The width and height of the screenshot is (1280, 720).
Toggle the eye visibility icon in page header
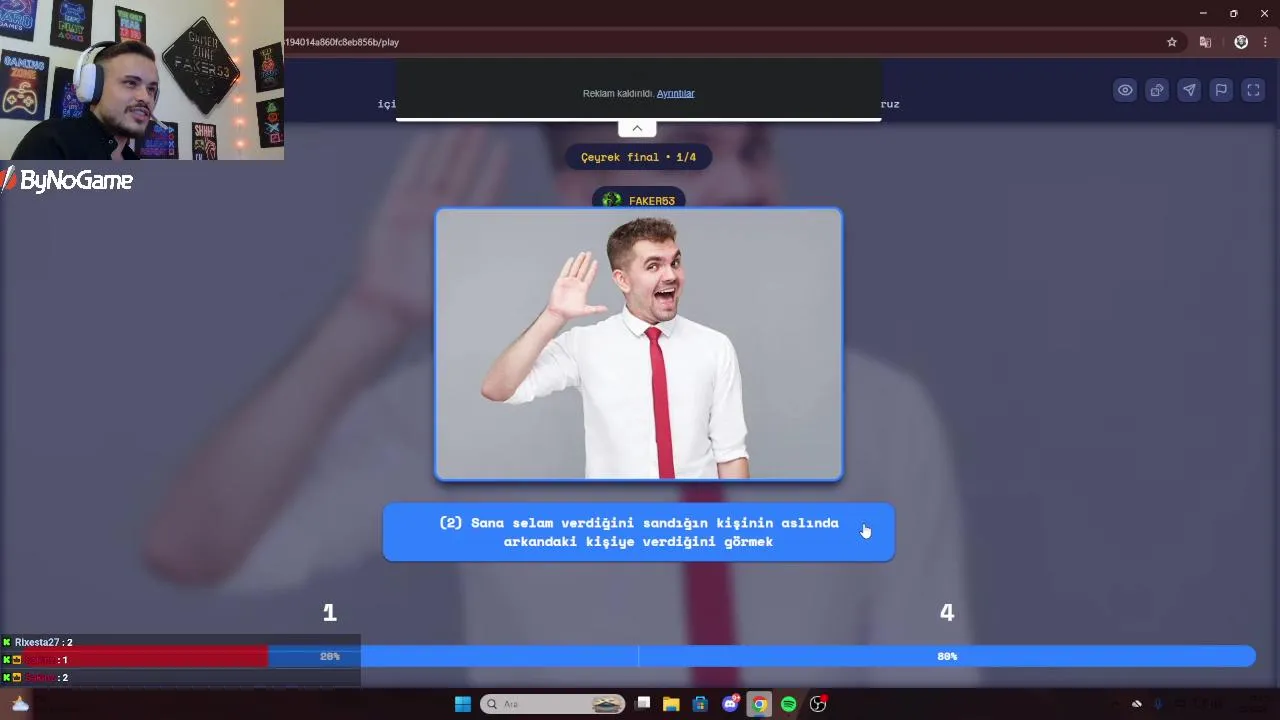click(1125, 90)
